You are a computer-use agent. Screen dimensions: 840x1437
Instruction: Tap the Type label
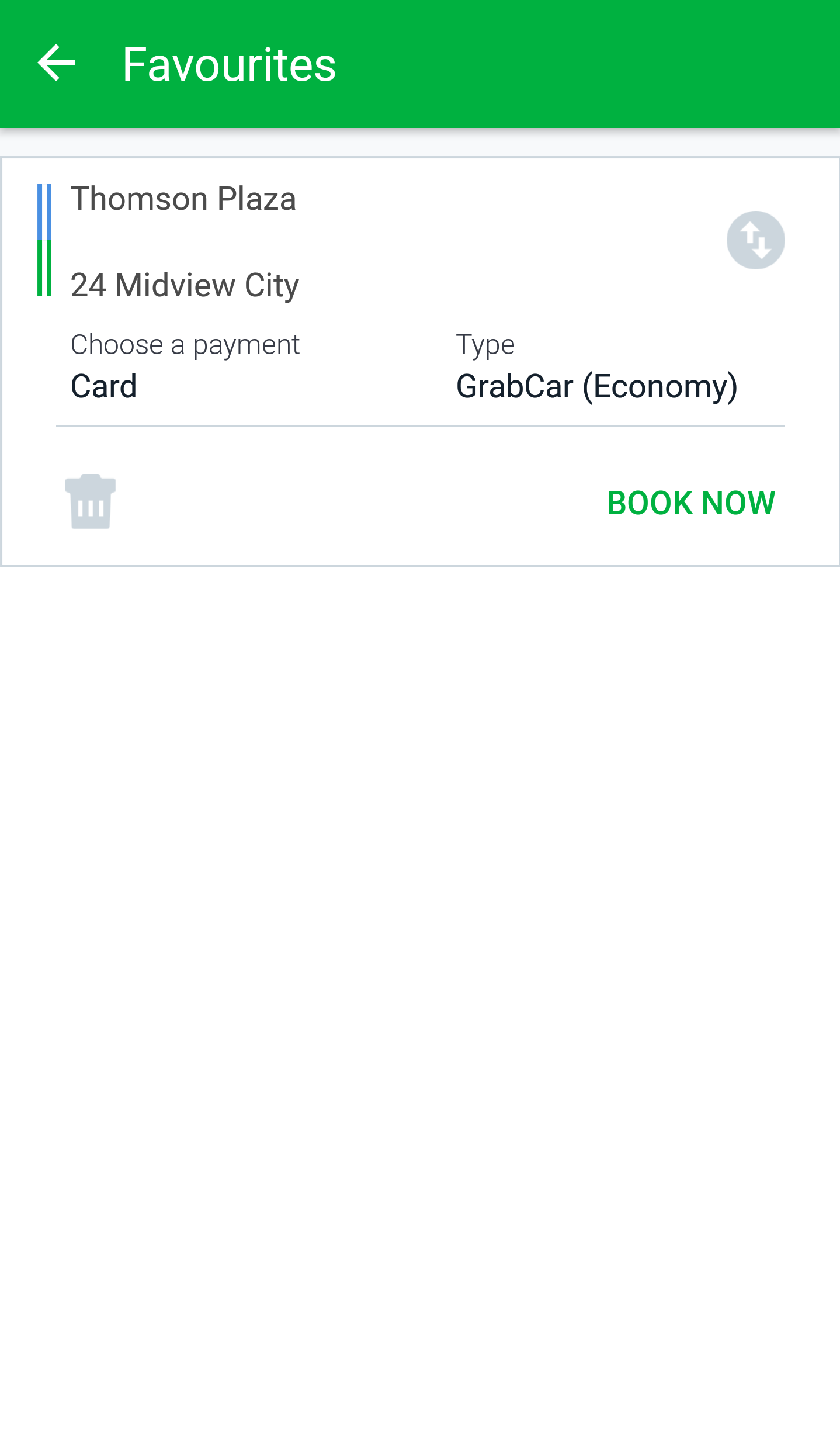(485, 345)
